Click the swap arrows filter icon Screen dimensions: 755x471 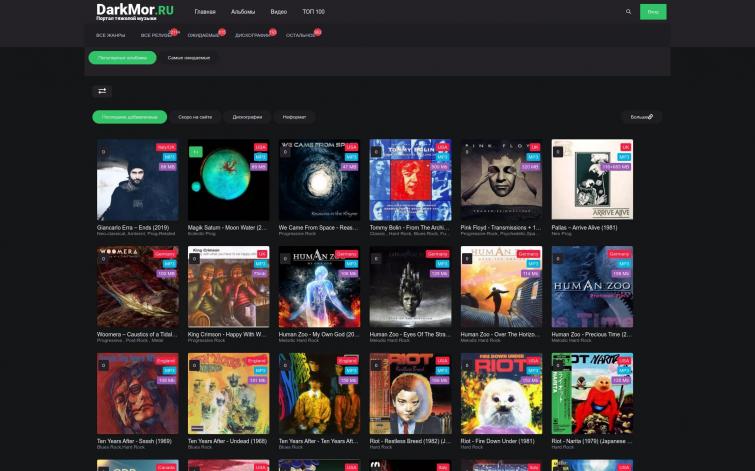coord(102,91)
